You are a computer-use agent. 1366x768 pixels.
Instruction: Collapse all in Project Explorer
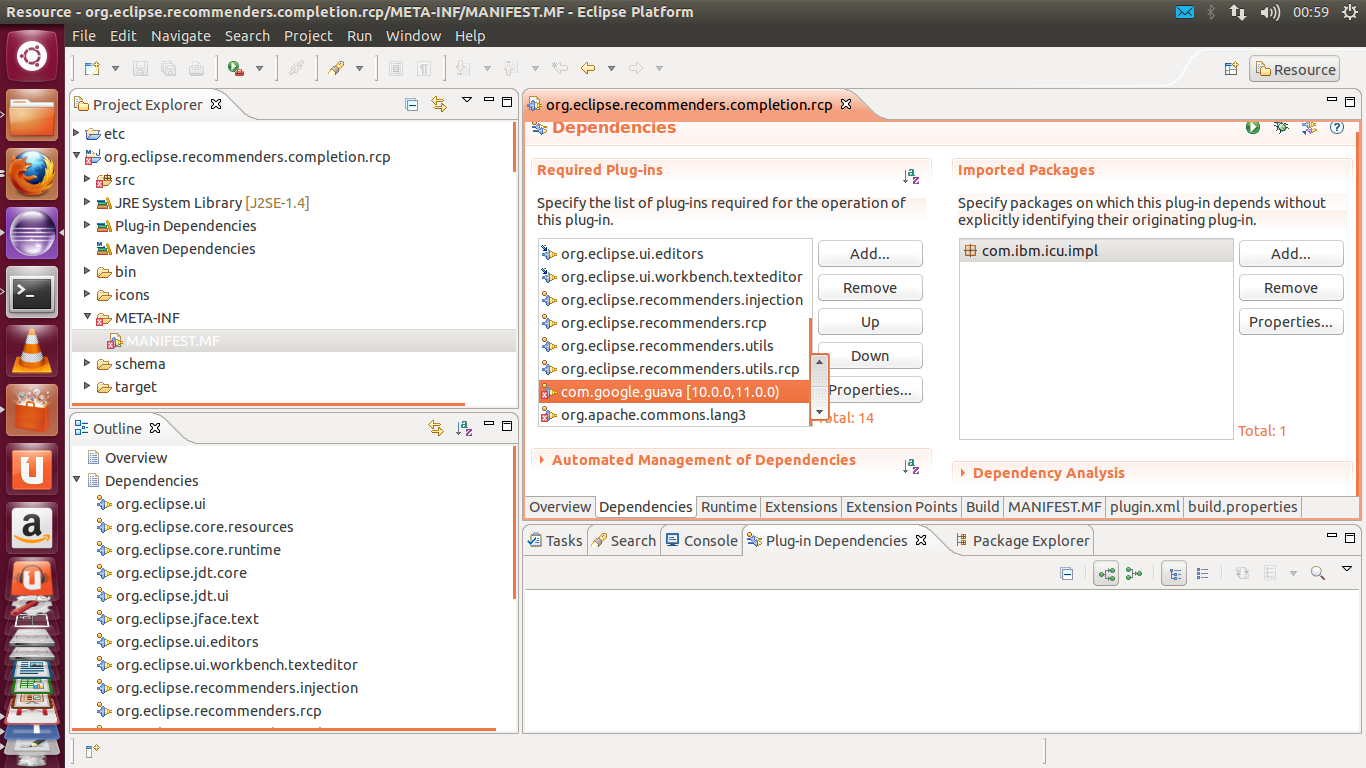coord(411,104)
